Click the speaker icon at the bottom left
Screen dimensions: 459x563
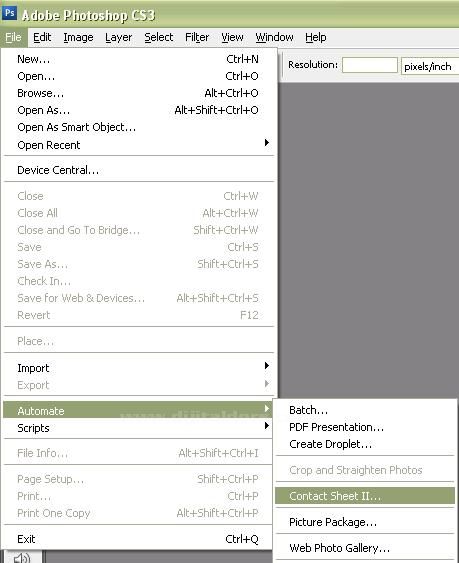(22, 558)
